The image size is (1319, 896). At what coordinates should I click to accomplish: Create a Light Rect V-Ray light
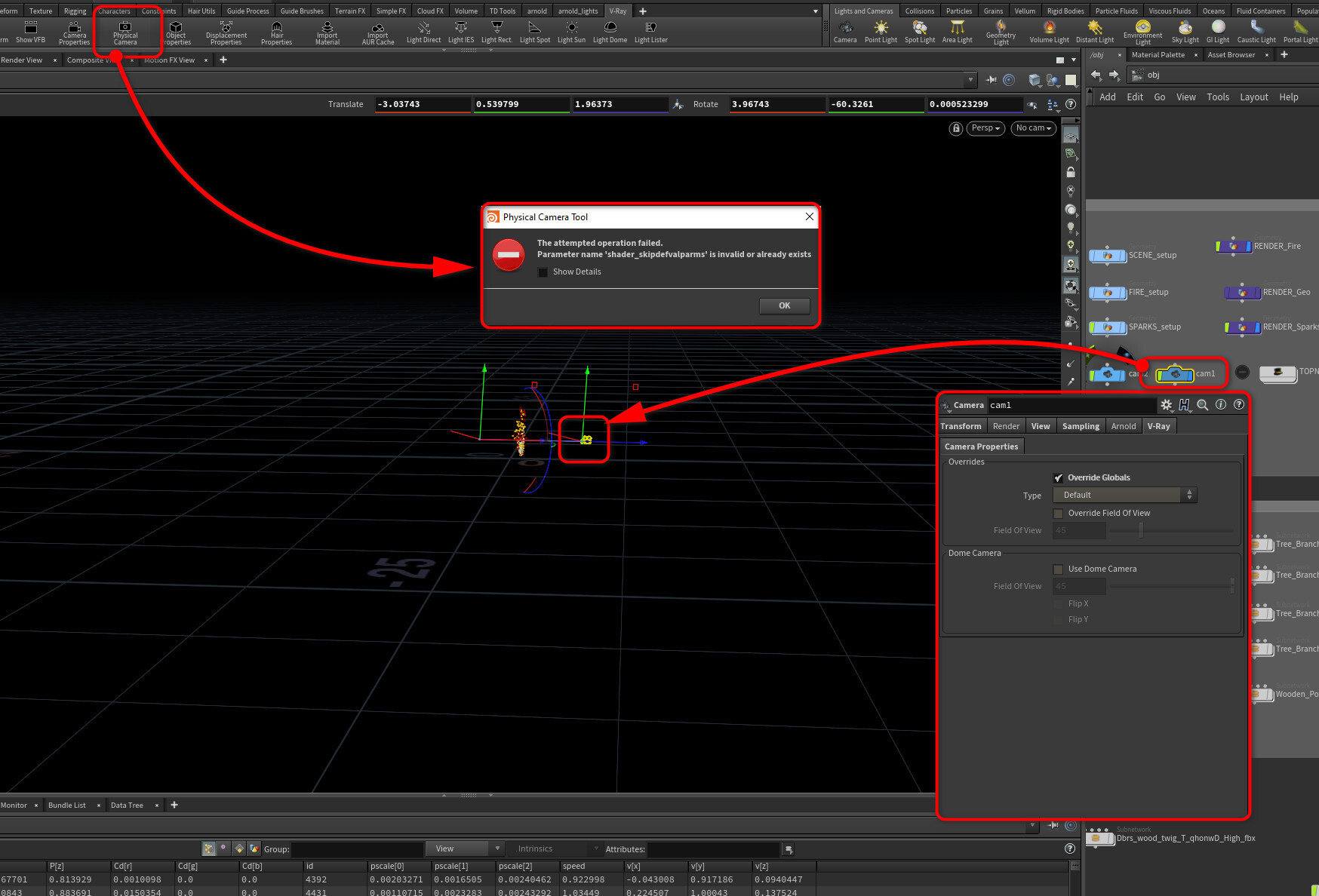click(497, 32)
